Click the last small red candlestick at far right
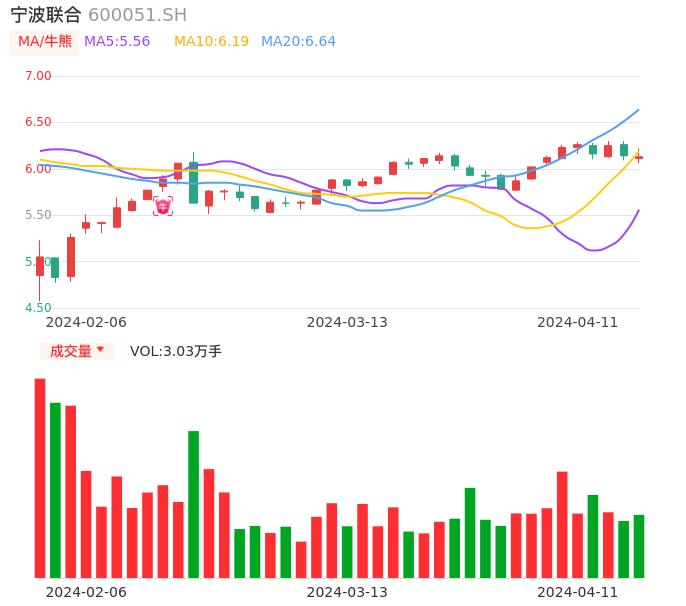Screen dimensions: 686x606 click(x=639, y=157)
